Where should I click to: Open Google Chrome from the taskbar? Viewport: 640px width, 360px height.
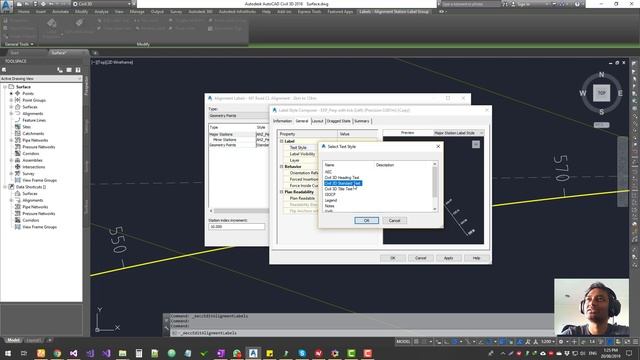tap(57, 353)
